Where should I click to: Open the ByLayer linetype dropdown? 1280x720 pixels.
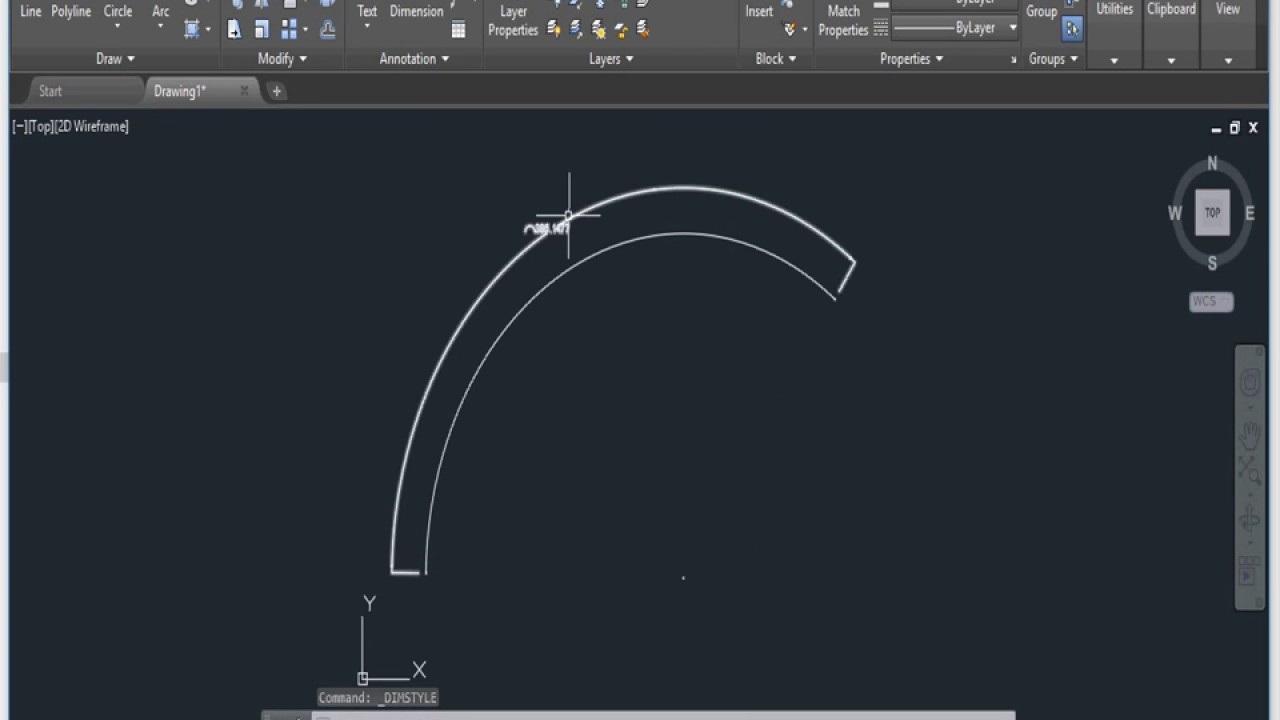(1012, 28)
